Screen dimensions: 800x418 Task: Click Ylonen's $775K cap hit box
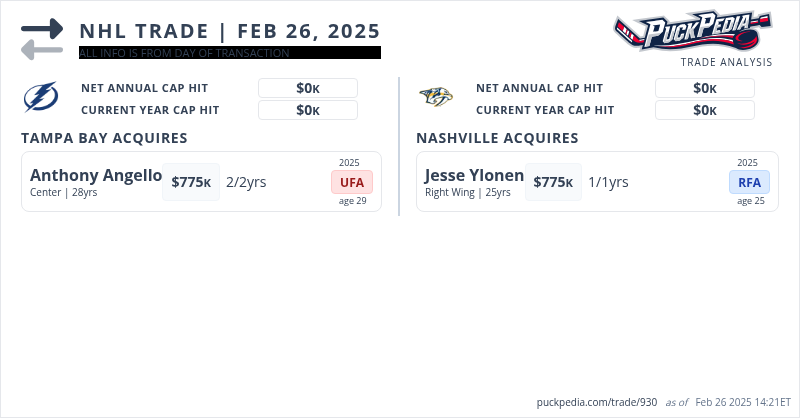coord(554,182)
